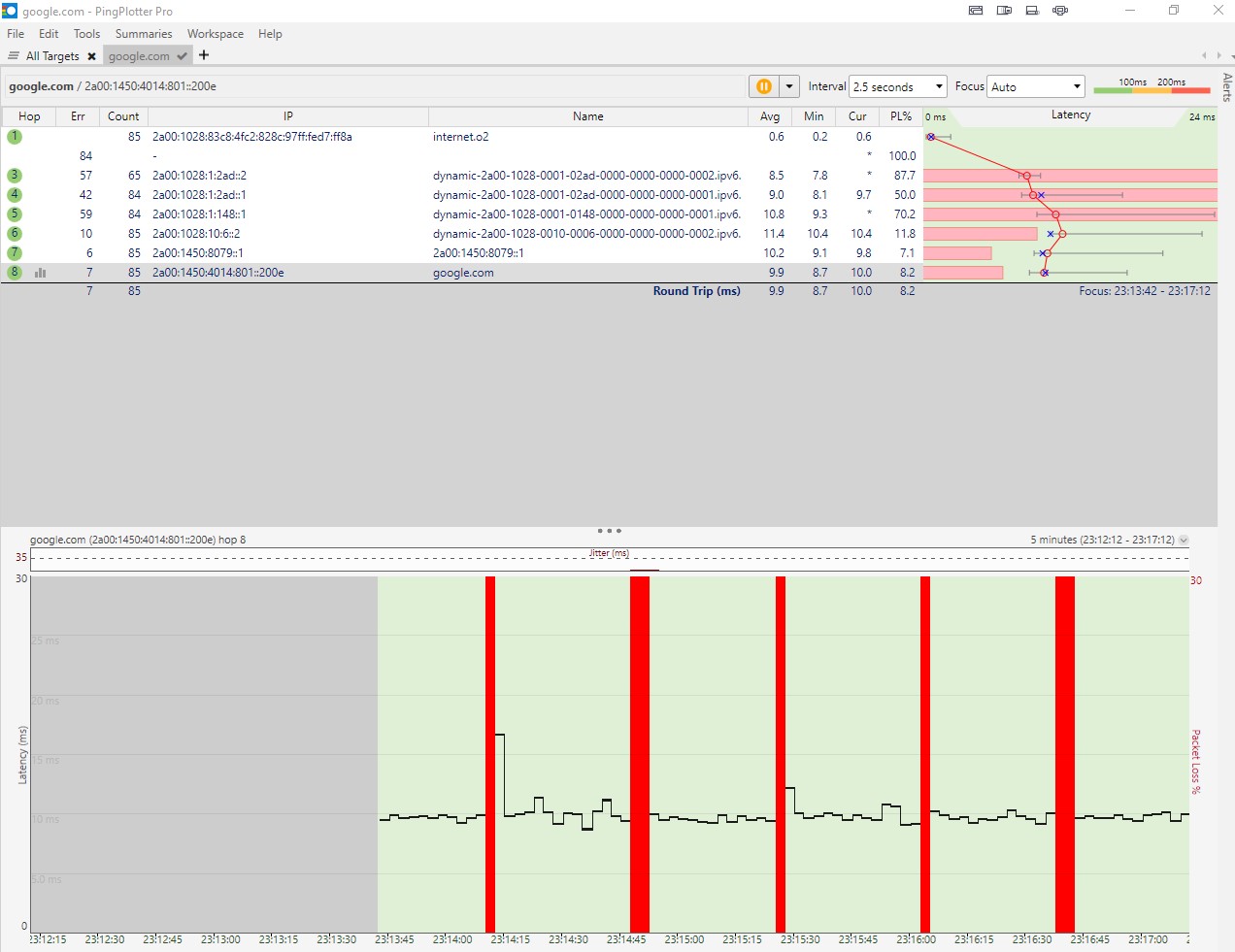Switch to the google.com tab
1235x952 pixels.
click(139, 56)
